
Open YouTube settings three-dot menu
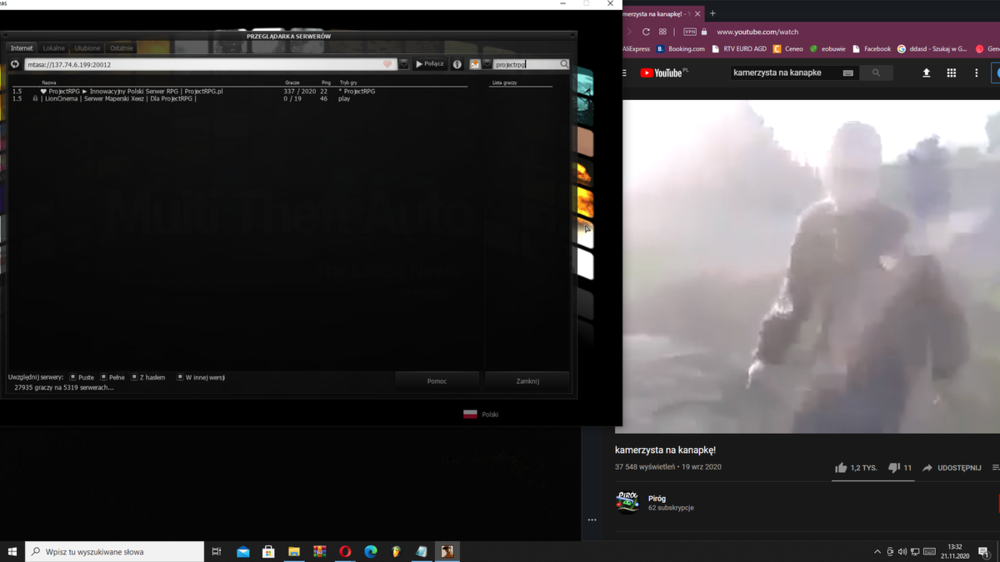tap(976, 73)
